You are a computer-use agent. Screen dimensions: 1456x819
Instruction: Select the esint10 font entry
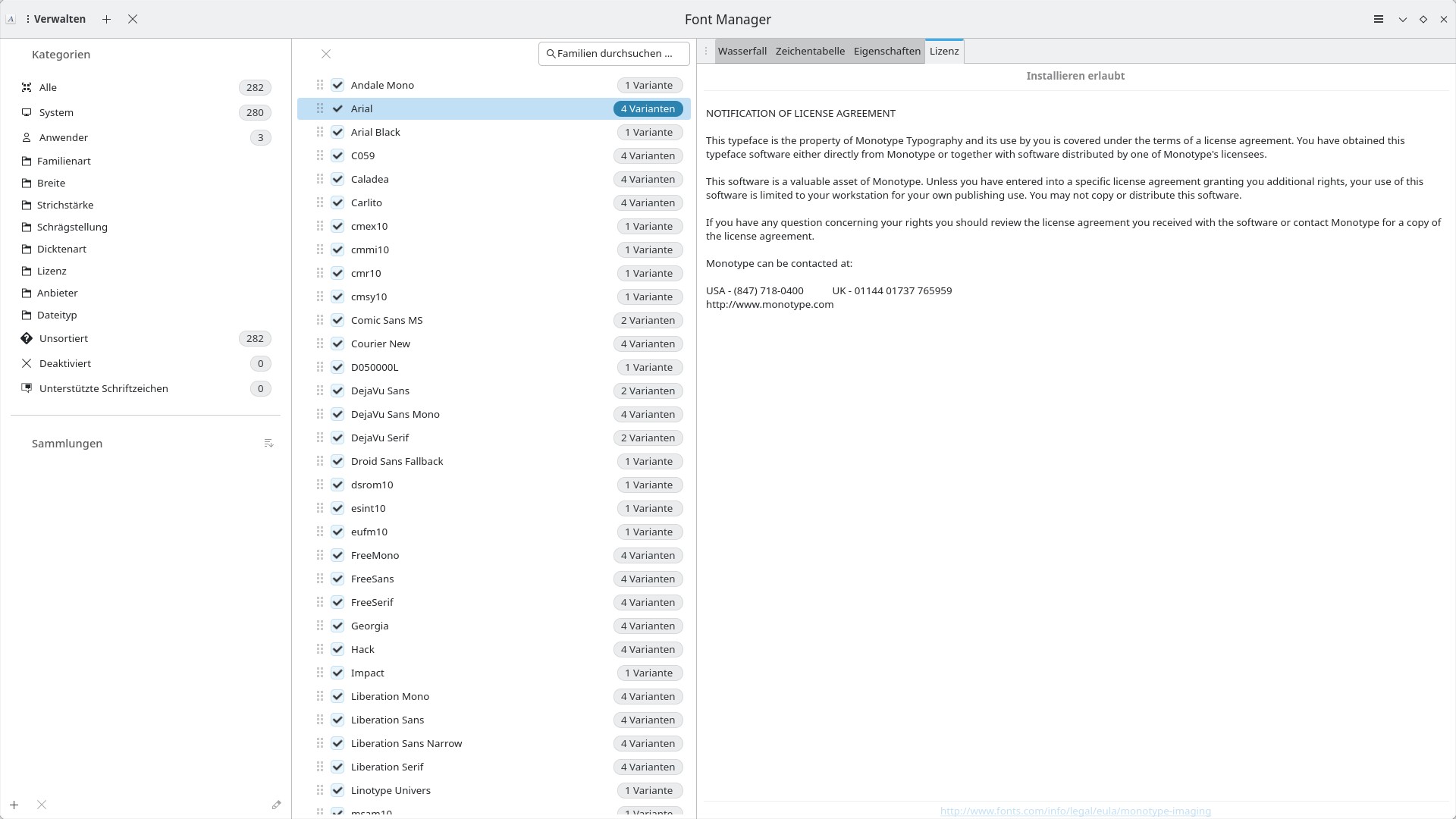pos(494,508)
